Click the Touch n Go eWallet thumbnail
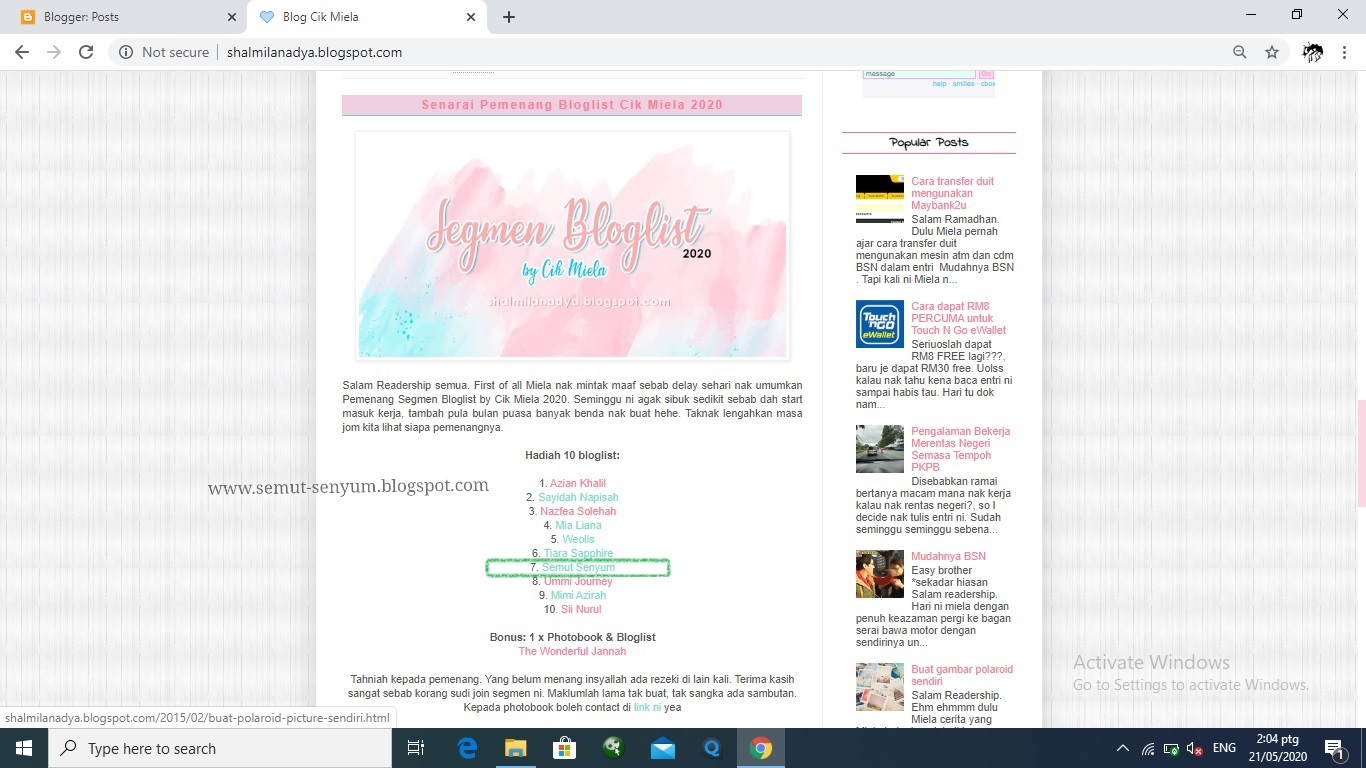The height and width of the screenshot is (768, 1366). [x=879, y=324]
